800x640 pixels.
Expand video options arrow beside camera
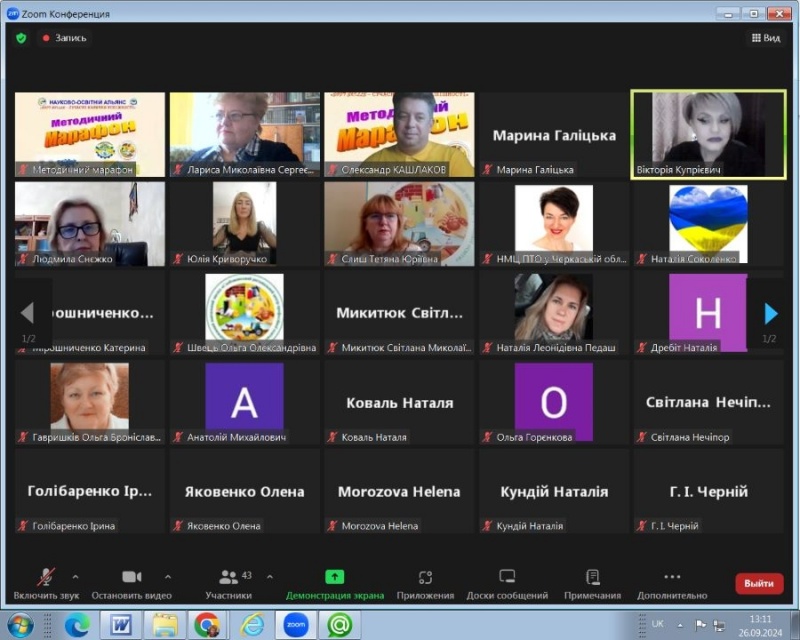click(167, 577)
